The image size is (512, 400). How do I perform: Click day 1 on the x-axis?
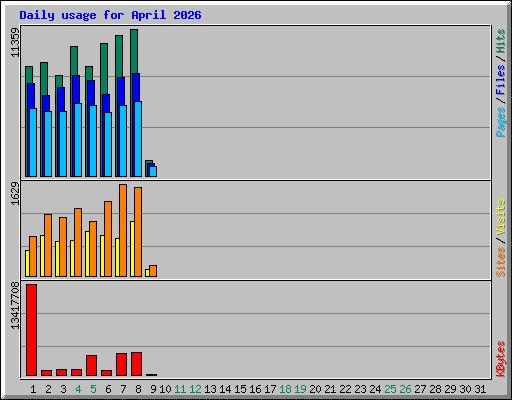pos(33,389)
